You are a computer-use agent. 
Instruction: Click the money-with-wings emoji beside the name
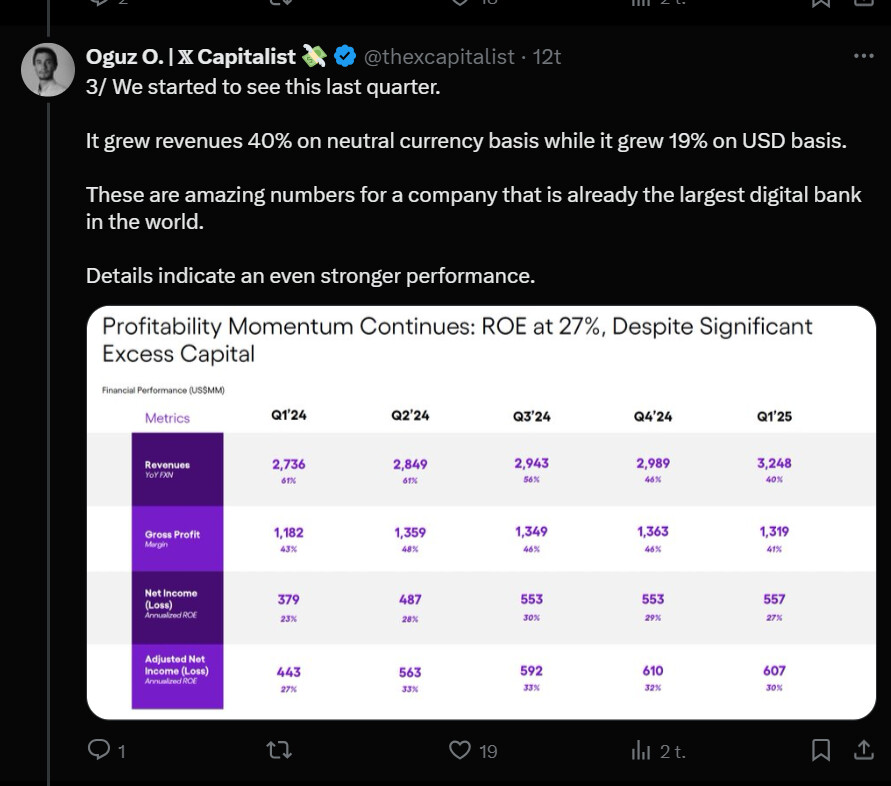[x=314, y=56]
